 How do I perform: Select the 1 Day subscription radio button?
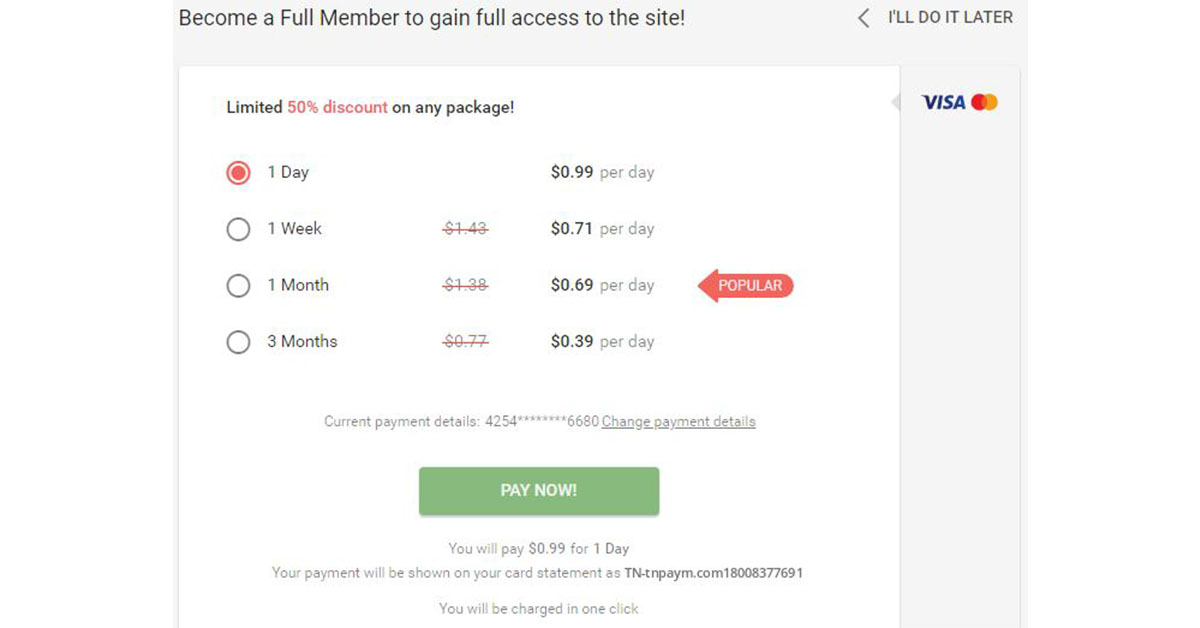(x=238, y=172)
